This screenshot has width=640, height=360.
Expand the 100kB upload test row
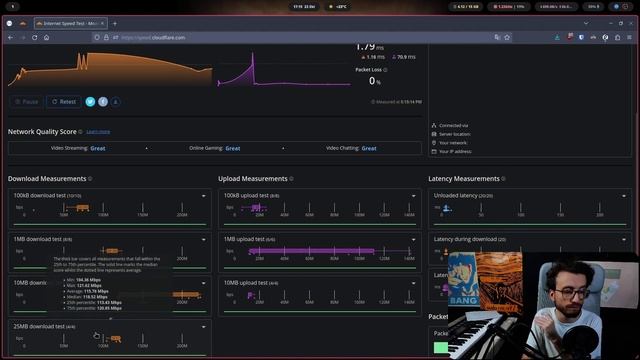(413, 196)
